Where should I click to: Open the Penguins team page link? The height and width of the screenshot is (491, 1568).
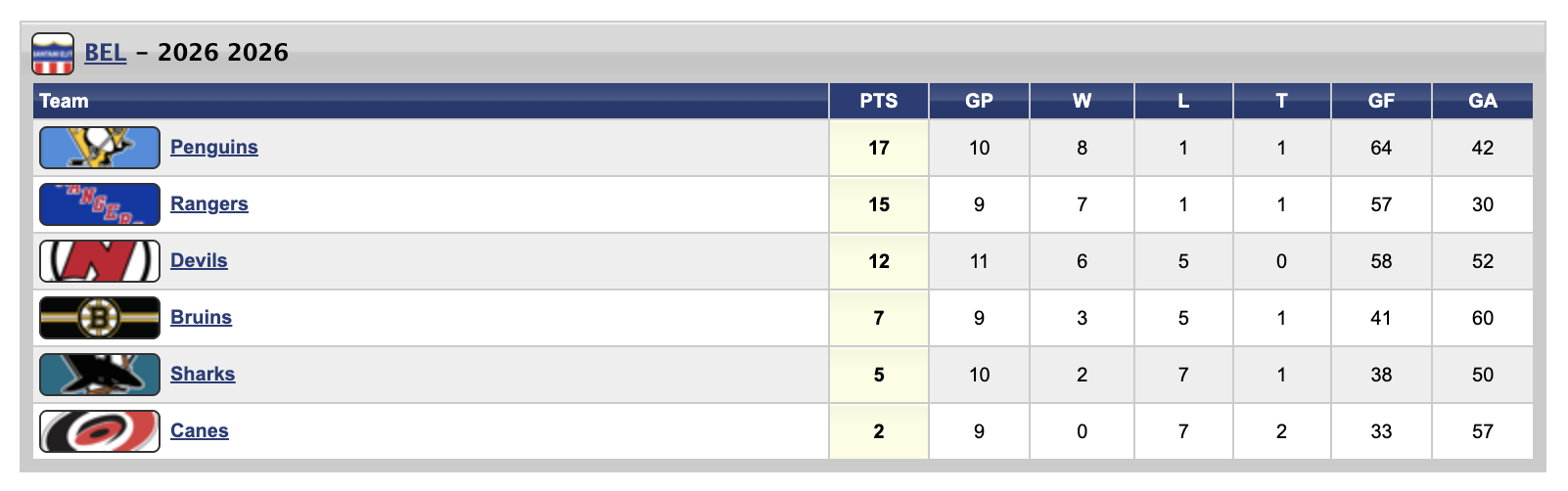[214, 147]
